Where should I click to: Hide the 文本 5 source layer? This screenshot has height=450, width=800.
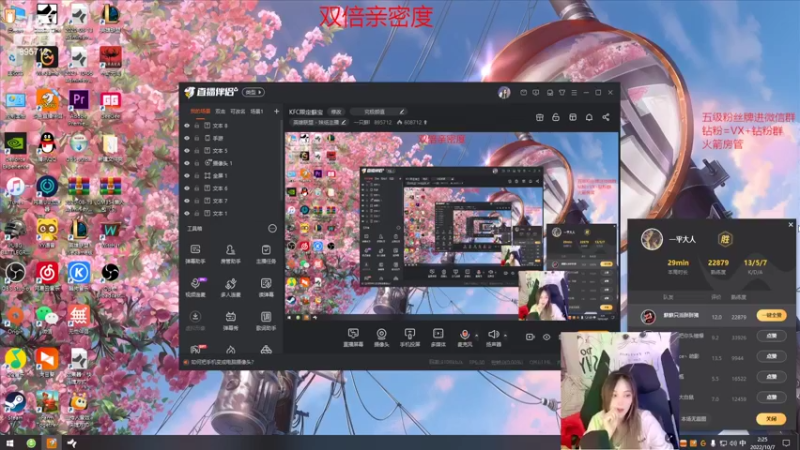point(187,151)
